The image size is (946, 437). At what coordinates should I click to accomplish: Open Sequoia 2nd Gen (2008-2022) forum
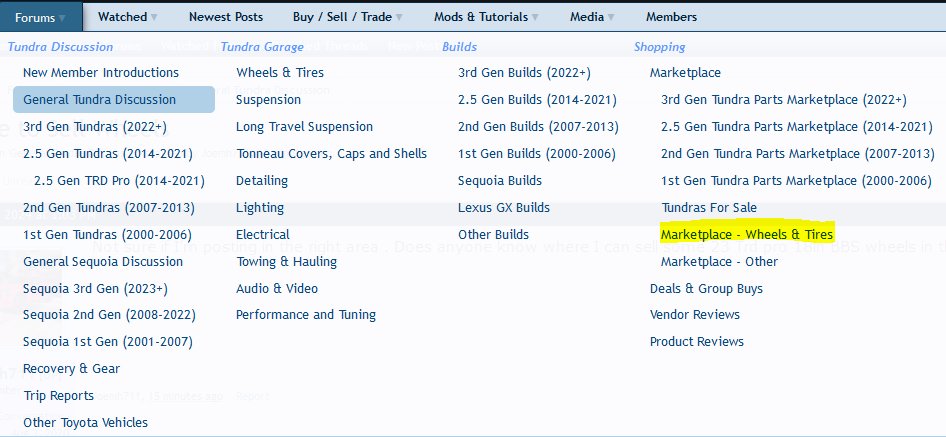[109, 314]
